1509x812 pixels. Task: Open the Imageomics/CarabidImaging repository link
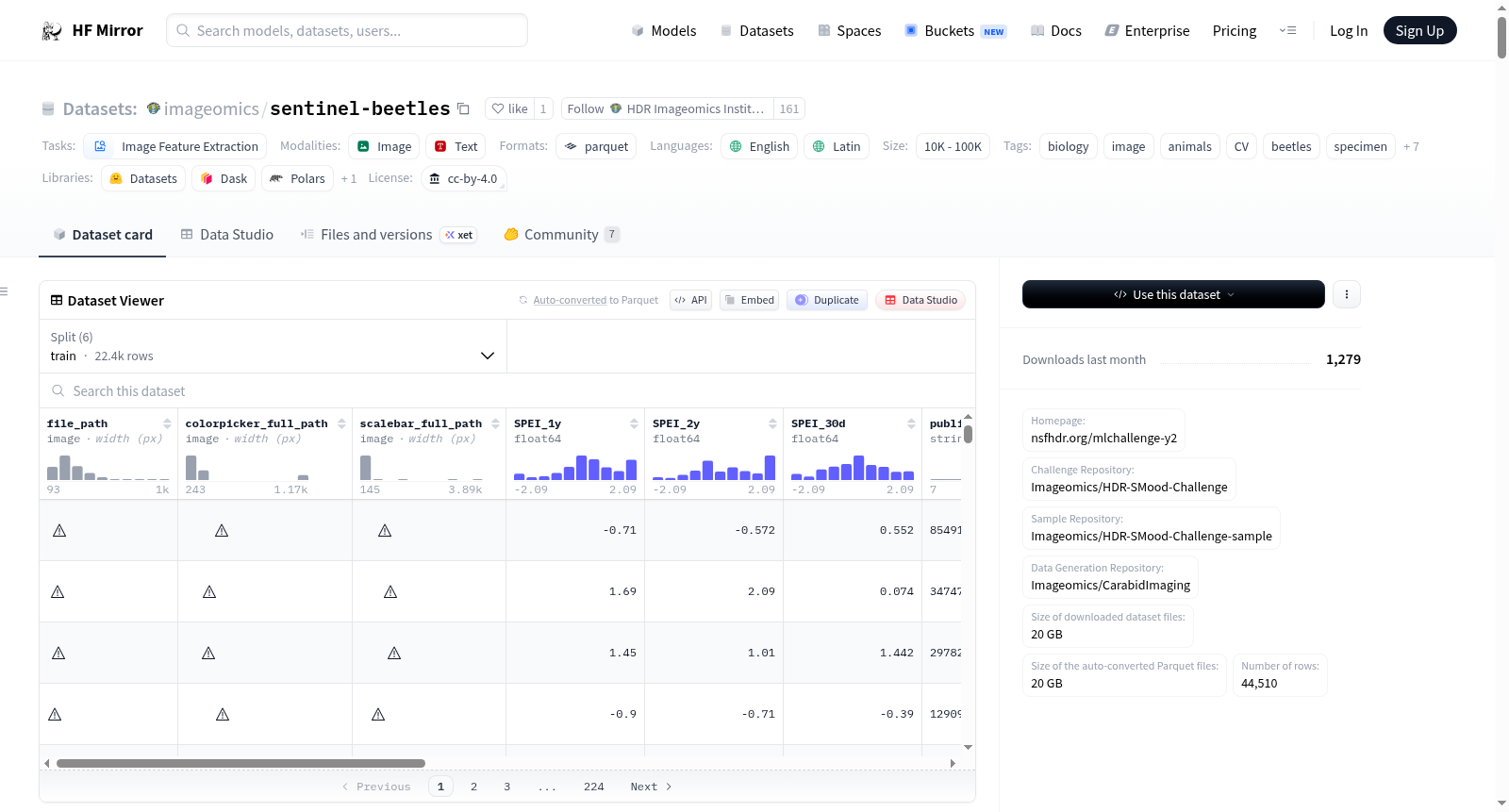(1110, 586)
